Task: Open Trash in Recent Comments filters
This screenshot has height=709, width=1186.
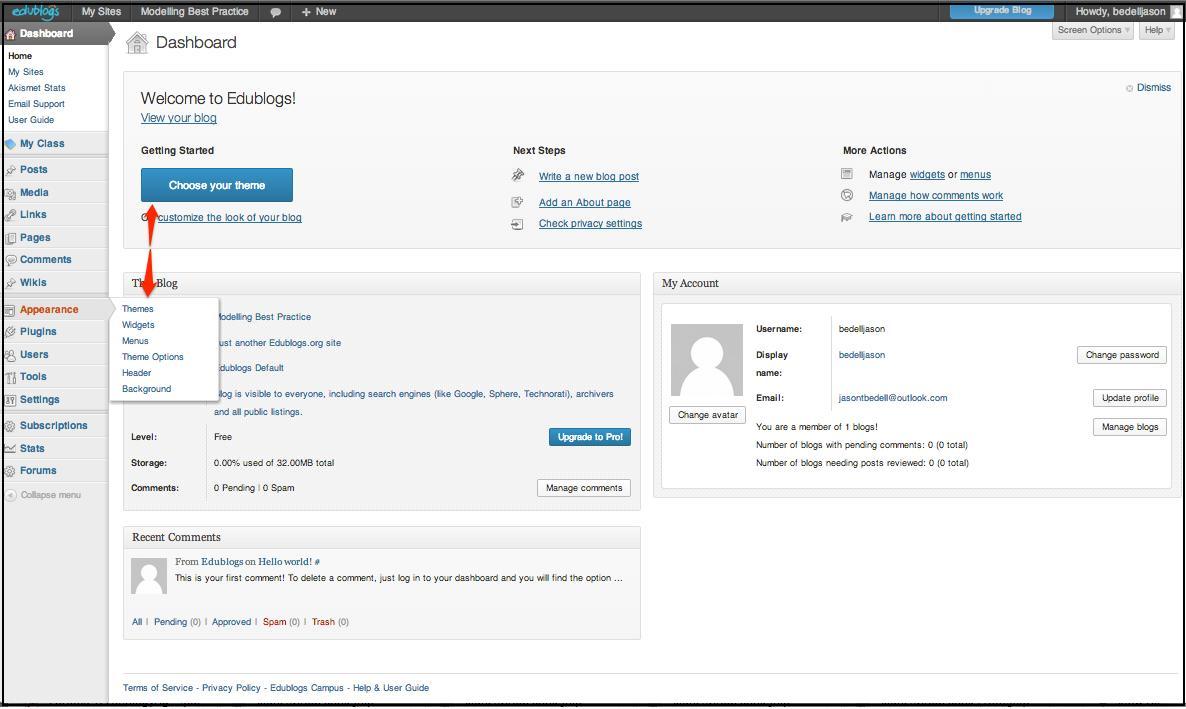Action: (323, 622)
